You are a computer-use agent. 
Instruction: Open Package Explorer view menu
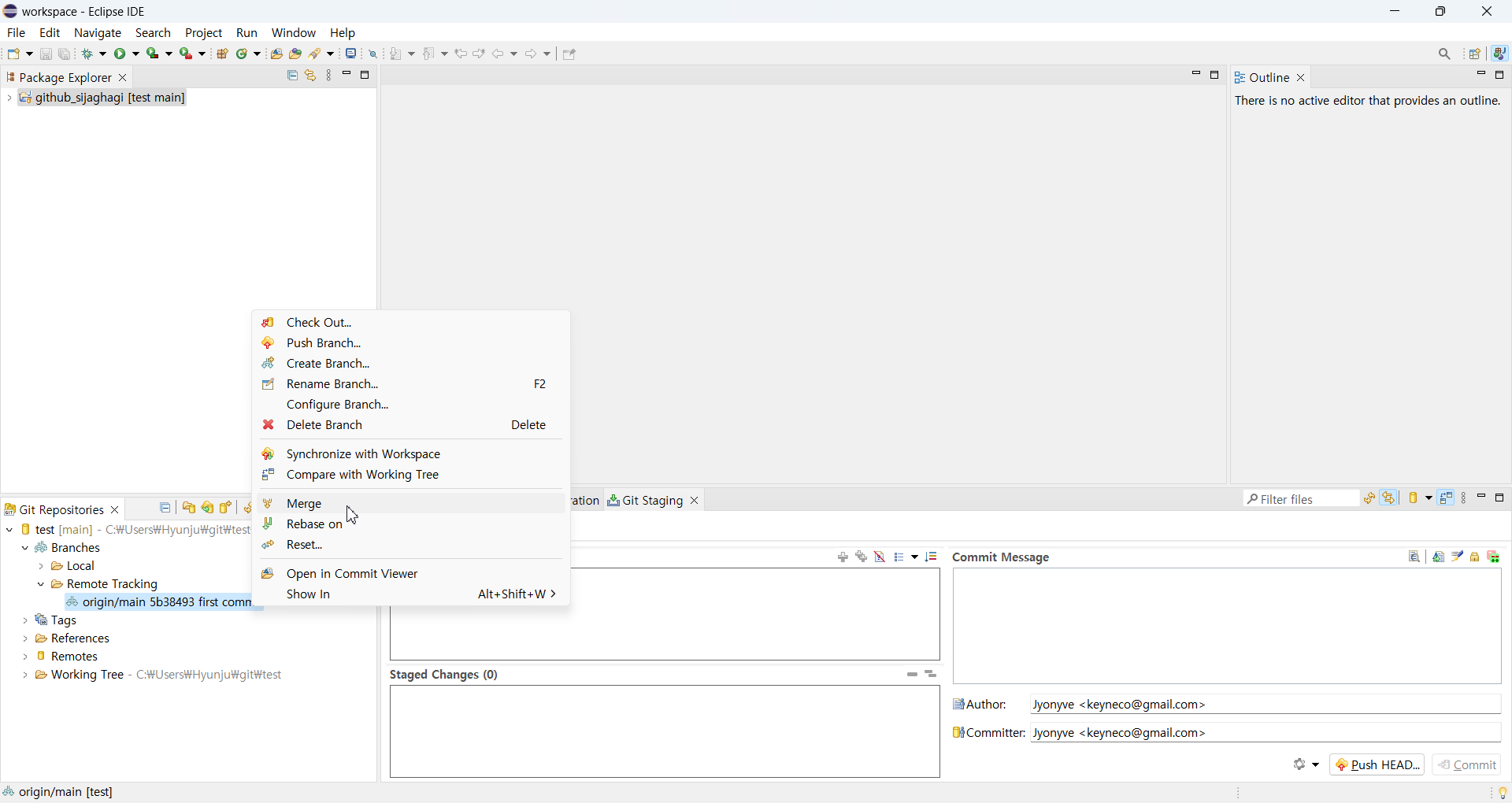click(x=329, y=76)
